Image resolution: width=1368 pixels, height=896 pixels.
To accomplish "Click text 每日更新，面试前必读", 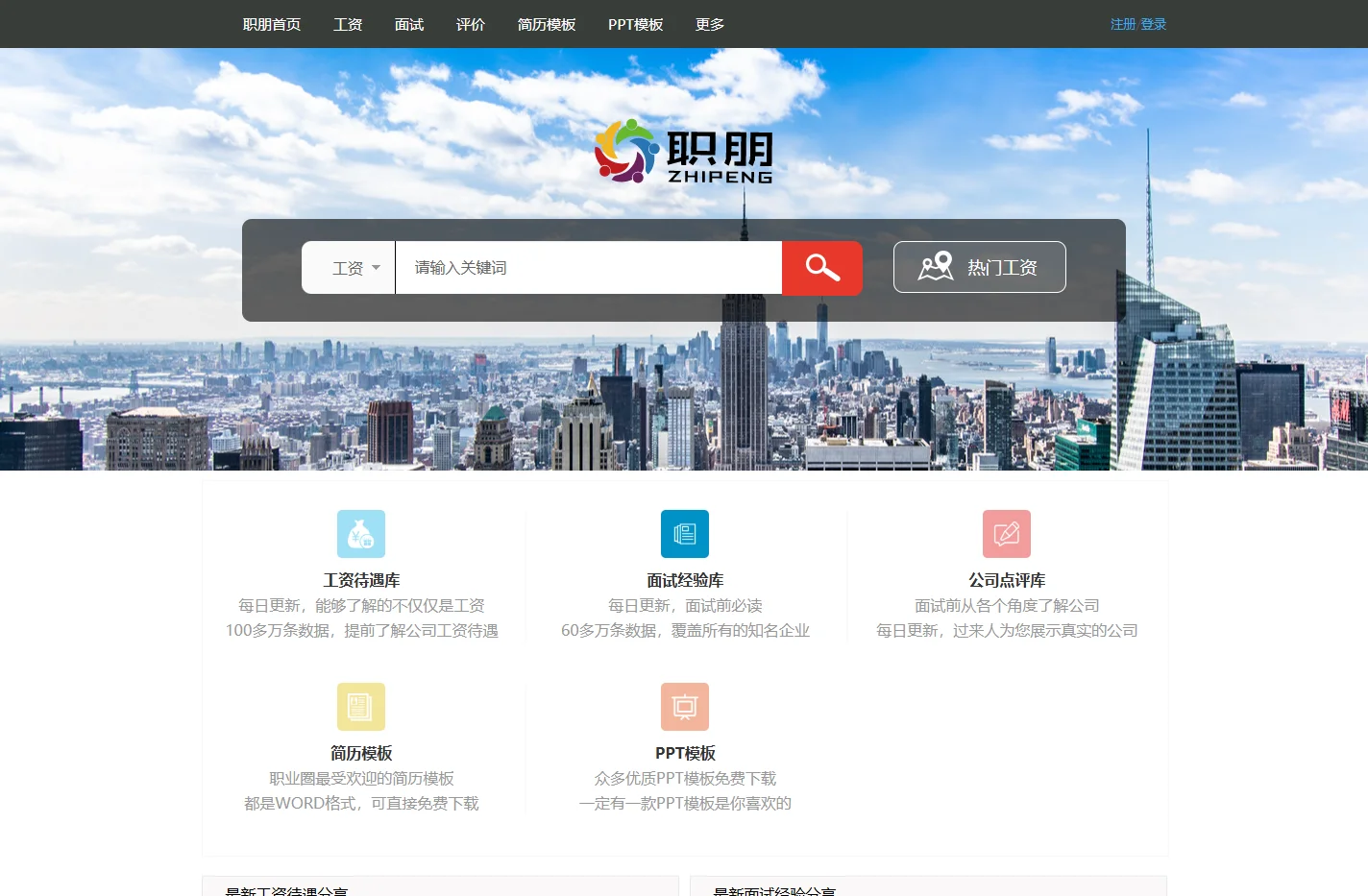I will click(685, 605).
